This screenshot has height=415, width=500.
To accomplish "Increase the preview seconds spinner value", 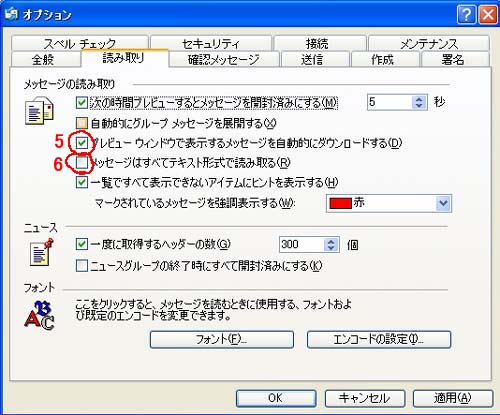I will pyautogui.click(x=419, y=99).
